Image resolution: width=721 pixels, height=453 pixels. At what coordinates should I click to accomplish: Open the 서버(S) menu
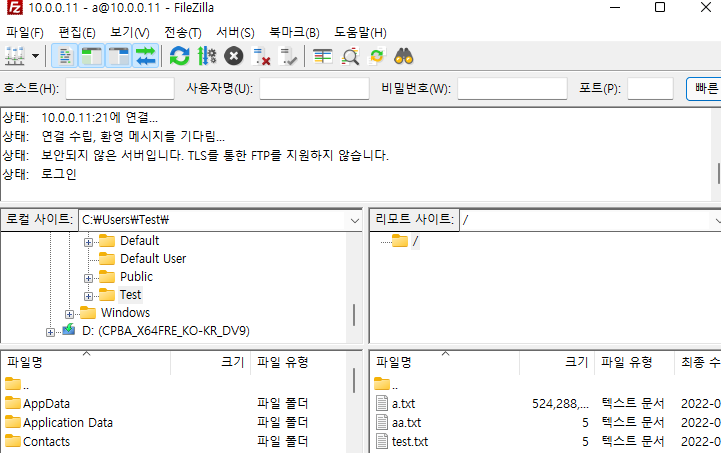(235, 32)
